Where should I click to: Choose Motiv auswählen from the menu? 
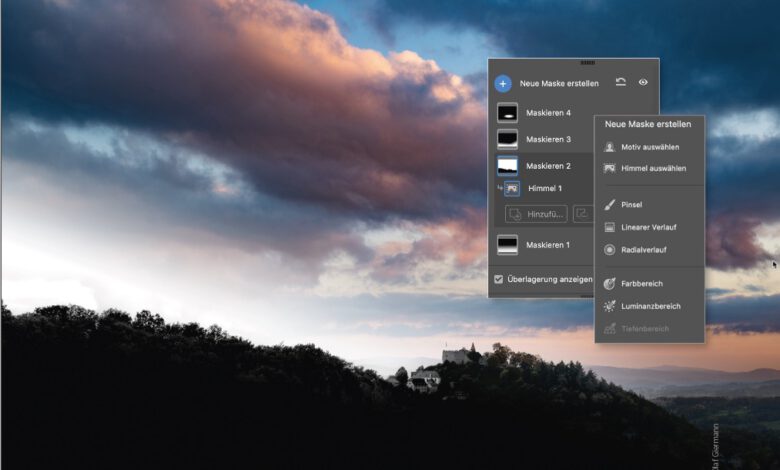(x=649, y=147)
